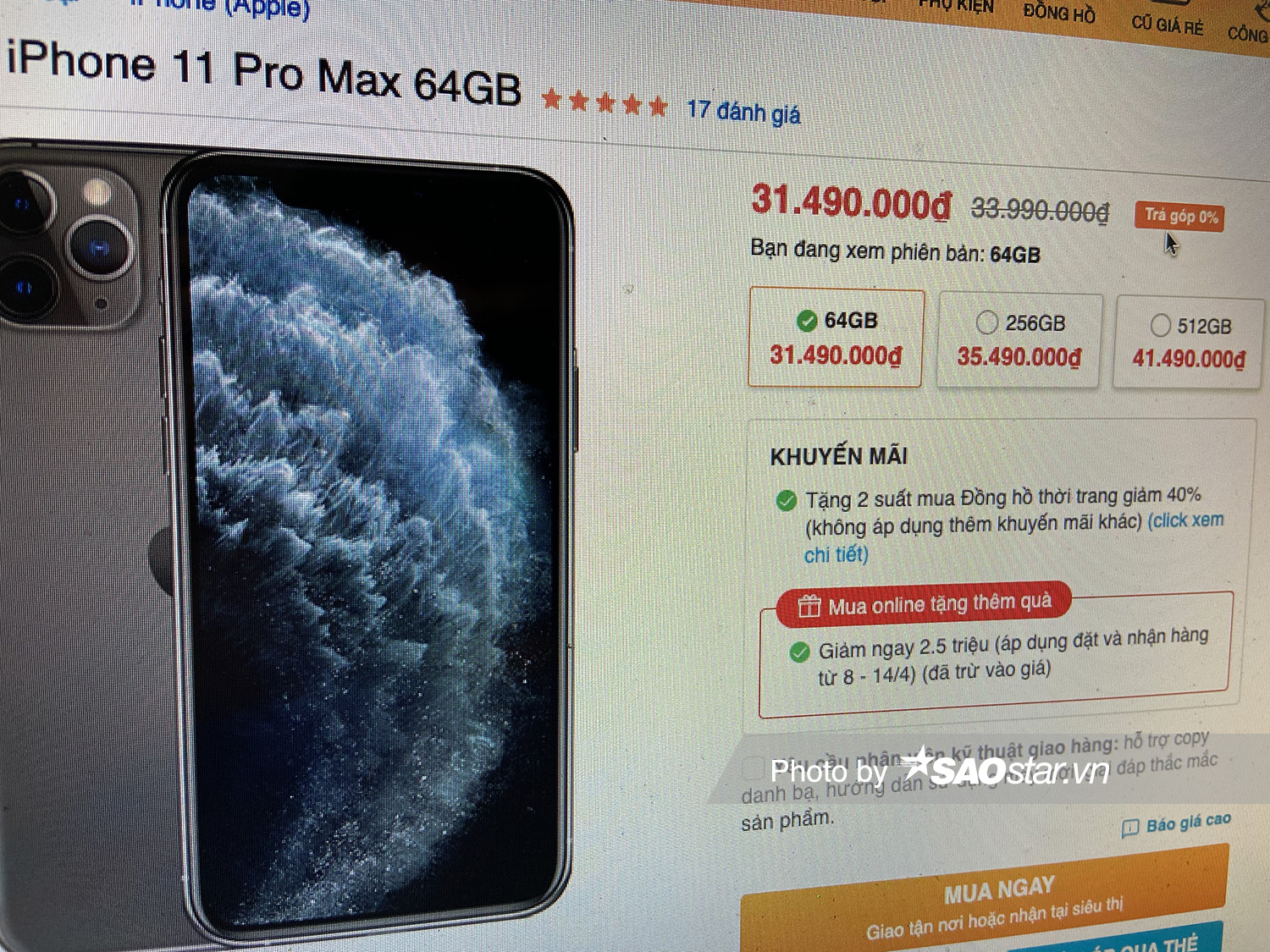Click the five-star rating icons
Image resolution: width=1270 pixels, height=952 pixels.
pyautogui.click(x=605, y=103)
